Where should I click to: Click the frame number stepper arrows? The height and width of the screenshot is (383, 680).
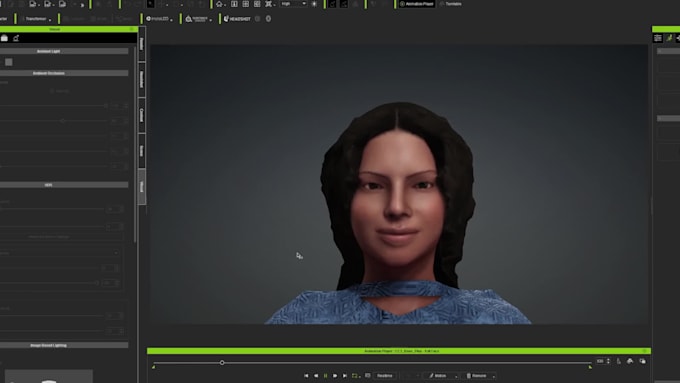point(608,361)
